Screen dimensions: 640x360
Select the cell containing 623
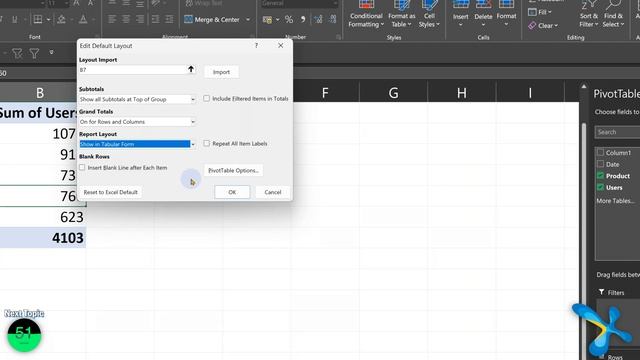[x=43, y=217]
